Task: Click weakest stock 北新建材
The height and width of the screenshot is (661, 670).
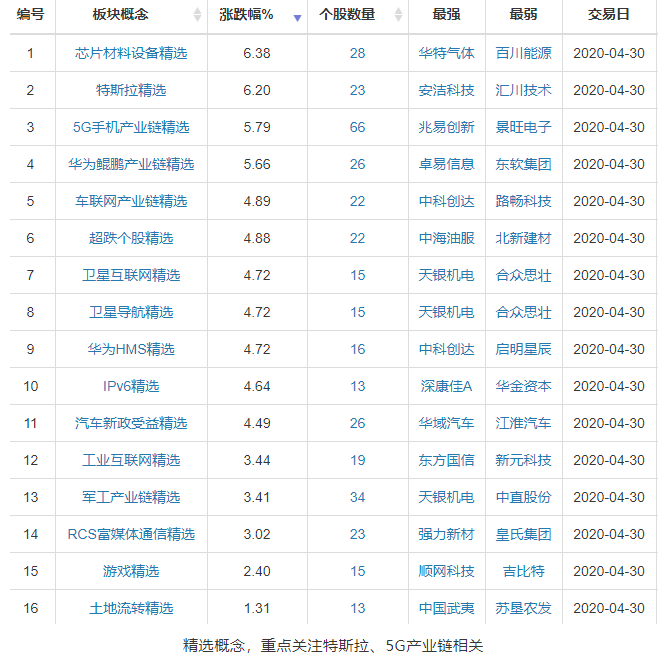Action: pos(523,238)
